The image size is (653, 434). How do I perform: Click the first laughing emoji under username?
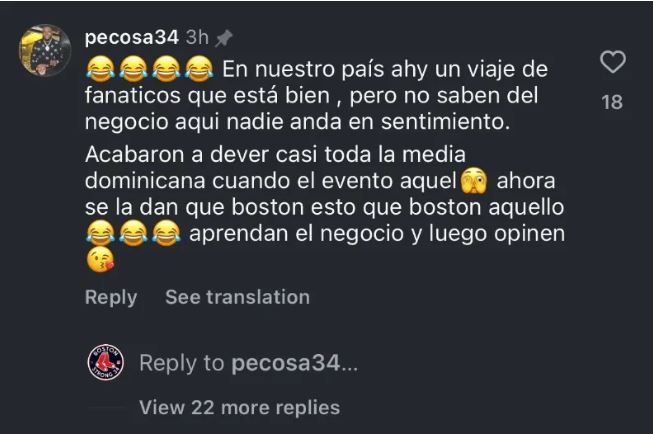tap(100, 69)
